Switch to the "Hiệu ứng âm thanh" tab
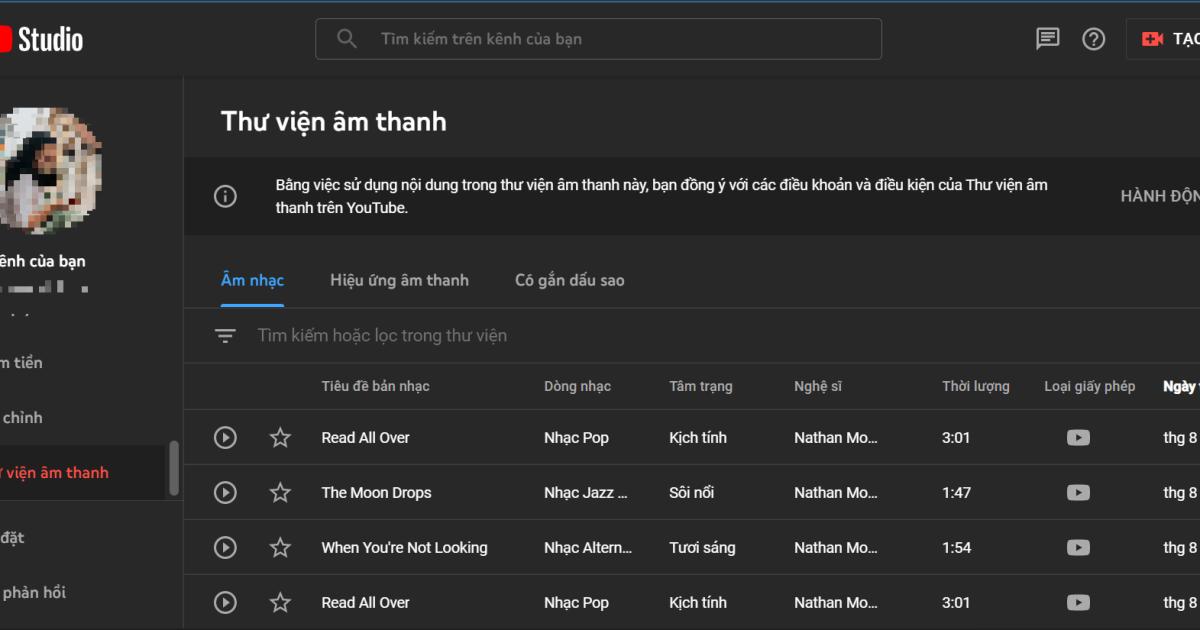1200x630 pixels. click(x=399, y=280)
